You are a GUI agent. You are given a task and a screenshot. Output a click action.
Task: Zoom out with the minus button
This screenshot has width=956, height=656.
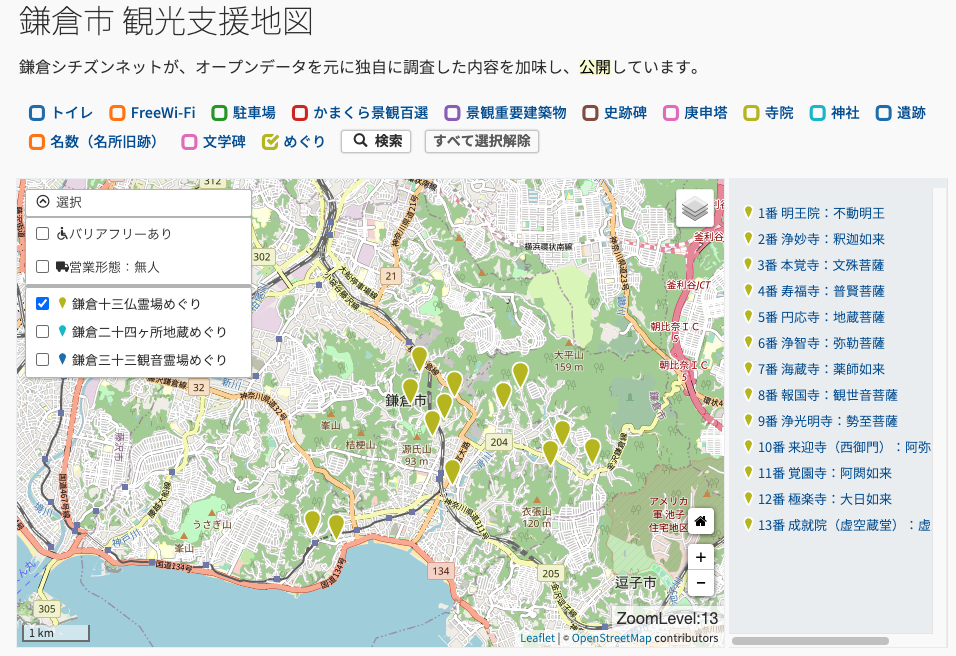(x=701, y=582)
